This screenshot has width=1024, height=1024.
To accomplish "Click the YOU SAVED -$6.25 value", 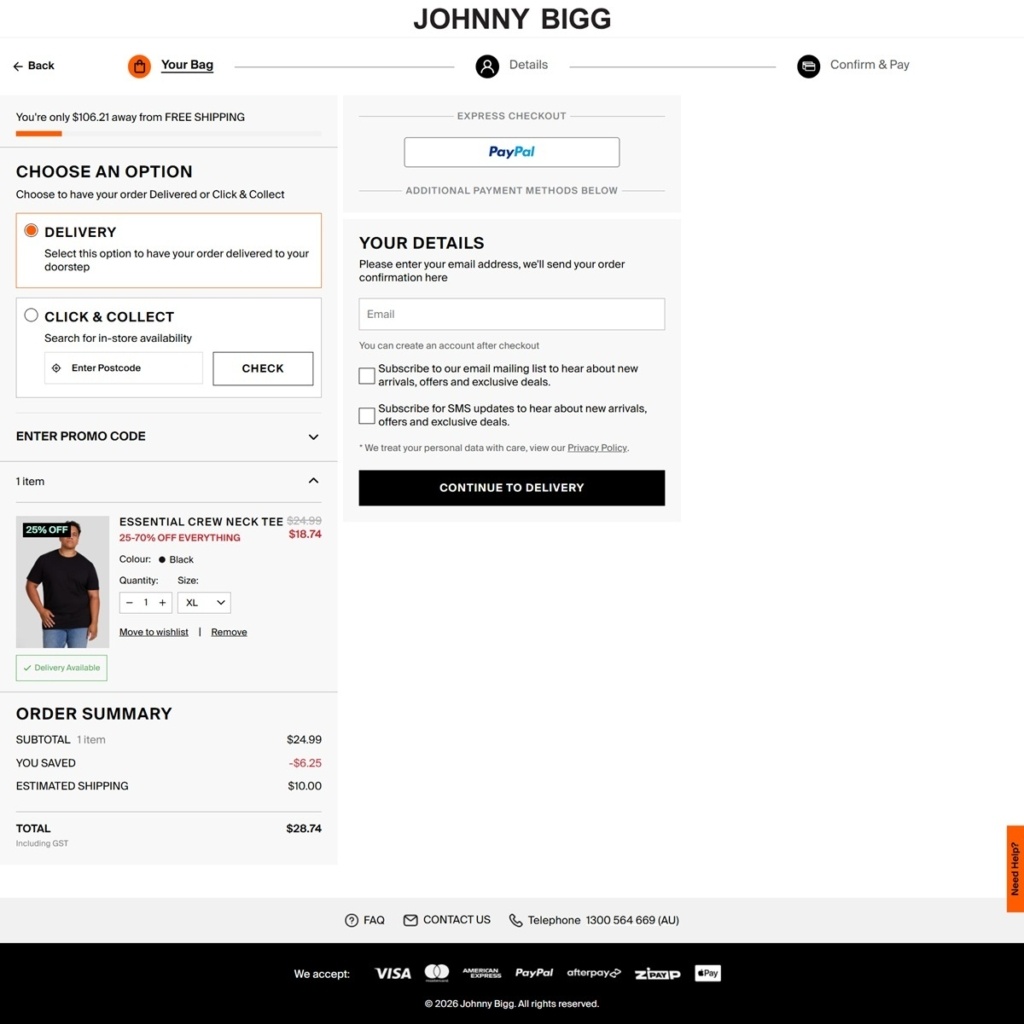I will point(305,763).
